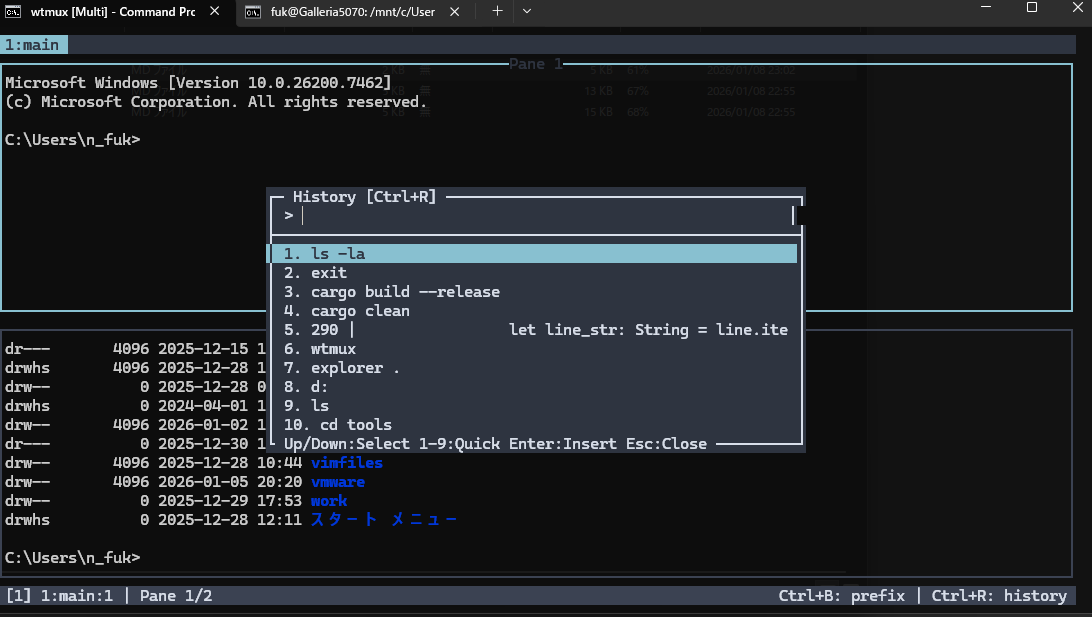Click the 2025-12-28 10:44 timestamp
The image size is (1092, 617).
click(230, 462)
